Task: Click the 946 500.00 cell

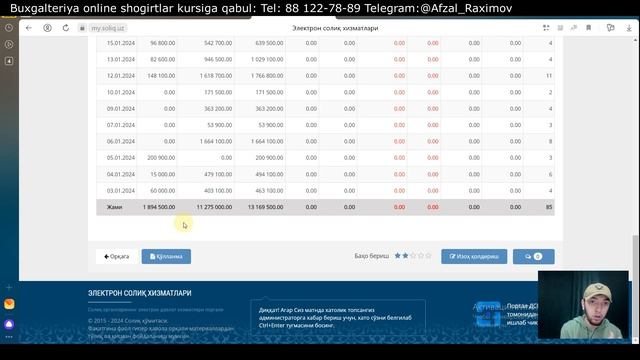Action: 218,59
